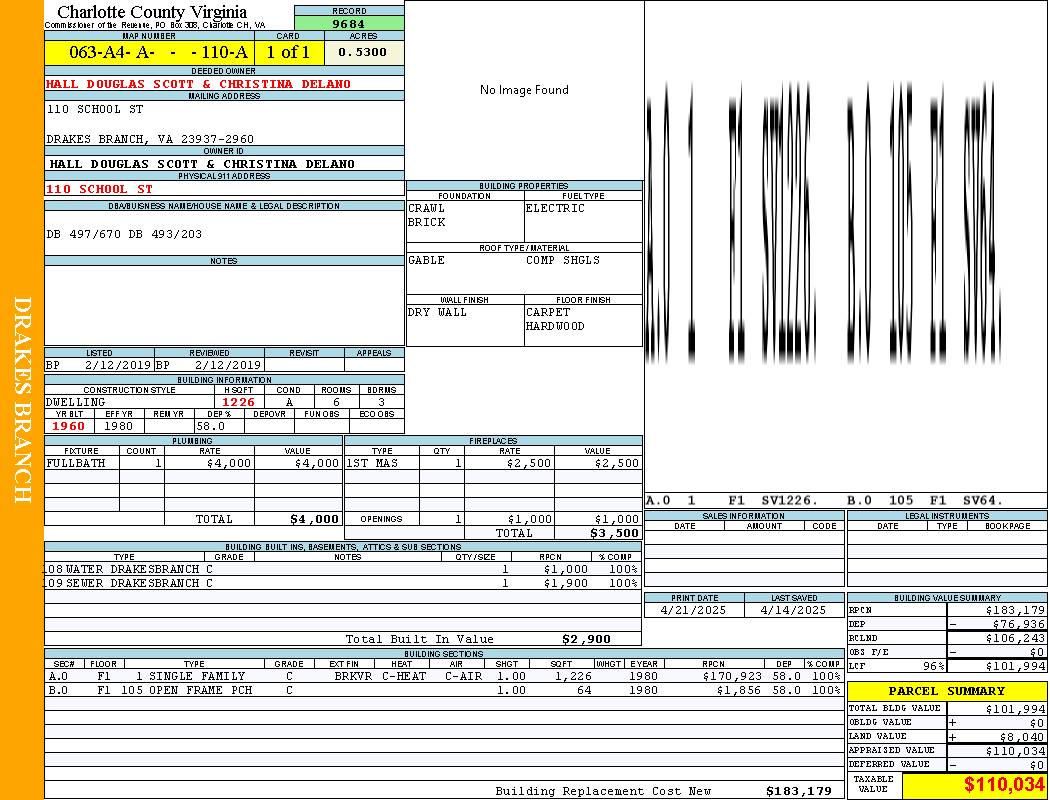Click the Listed date BP 2/12/2019
This screenshot has width=1050, height=800.
click(x=99, y=366)
